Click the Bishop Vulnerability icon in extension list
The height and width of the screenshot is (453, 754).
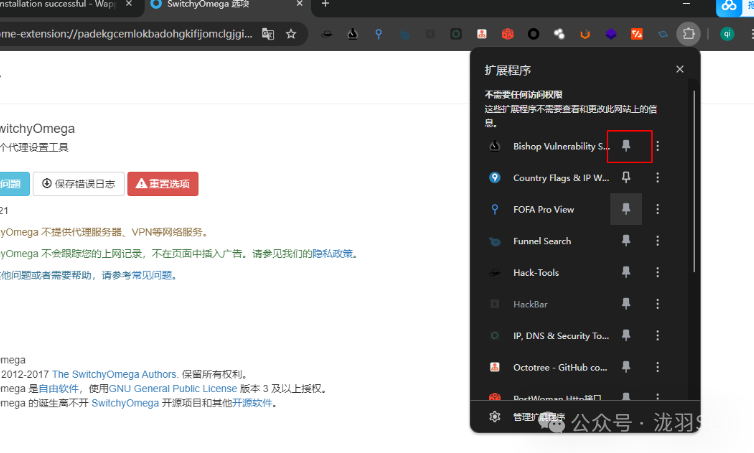pyautogui.click(x=495, y=146)
